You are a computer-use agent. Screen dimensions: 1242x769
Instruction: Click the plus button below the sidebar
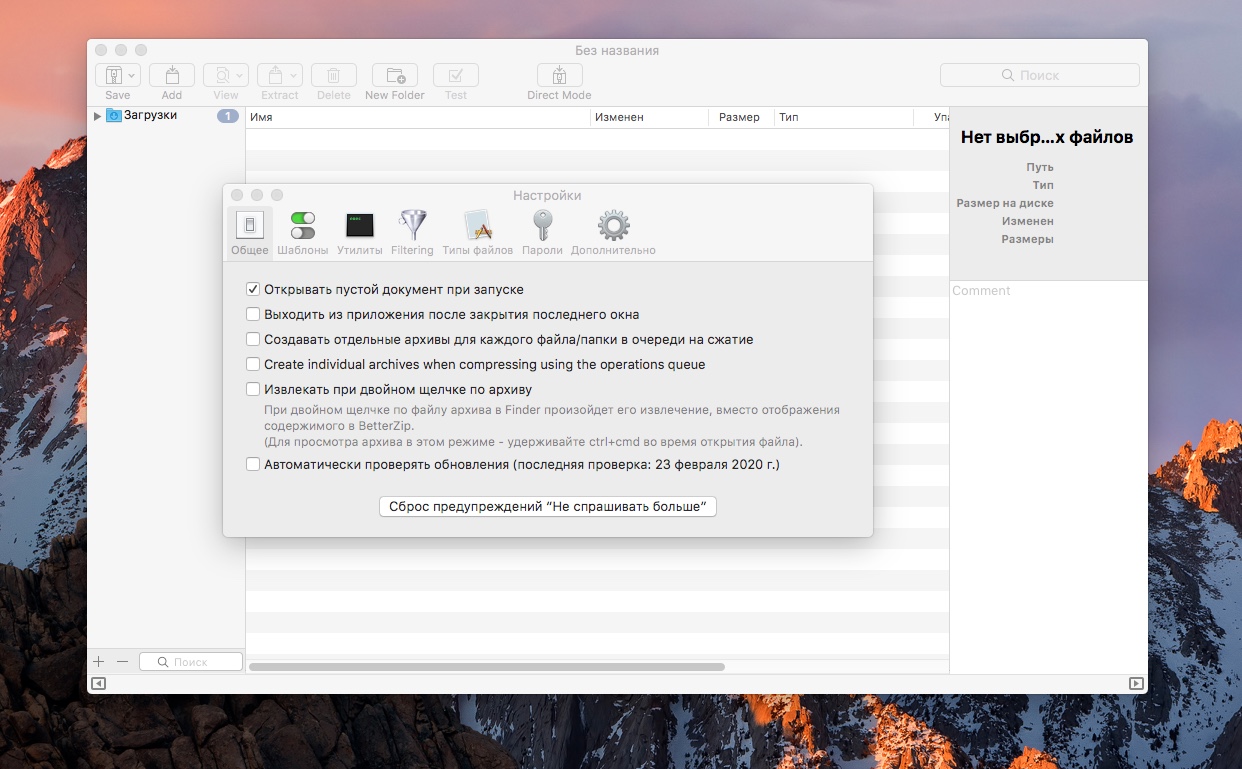point(99,662)
